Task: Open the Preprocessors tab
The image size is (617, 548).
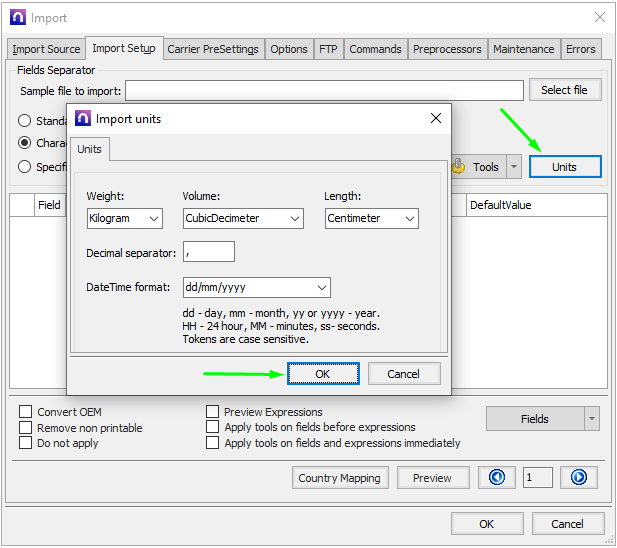Action: tap(447, 49)
